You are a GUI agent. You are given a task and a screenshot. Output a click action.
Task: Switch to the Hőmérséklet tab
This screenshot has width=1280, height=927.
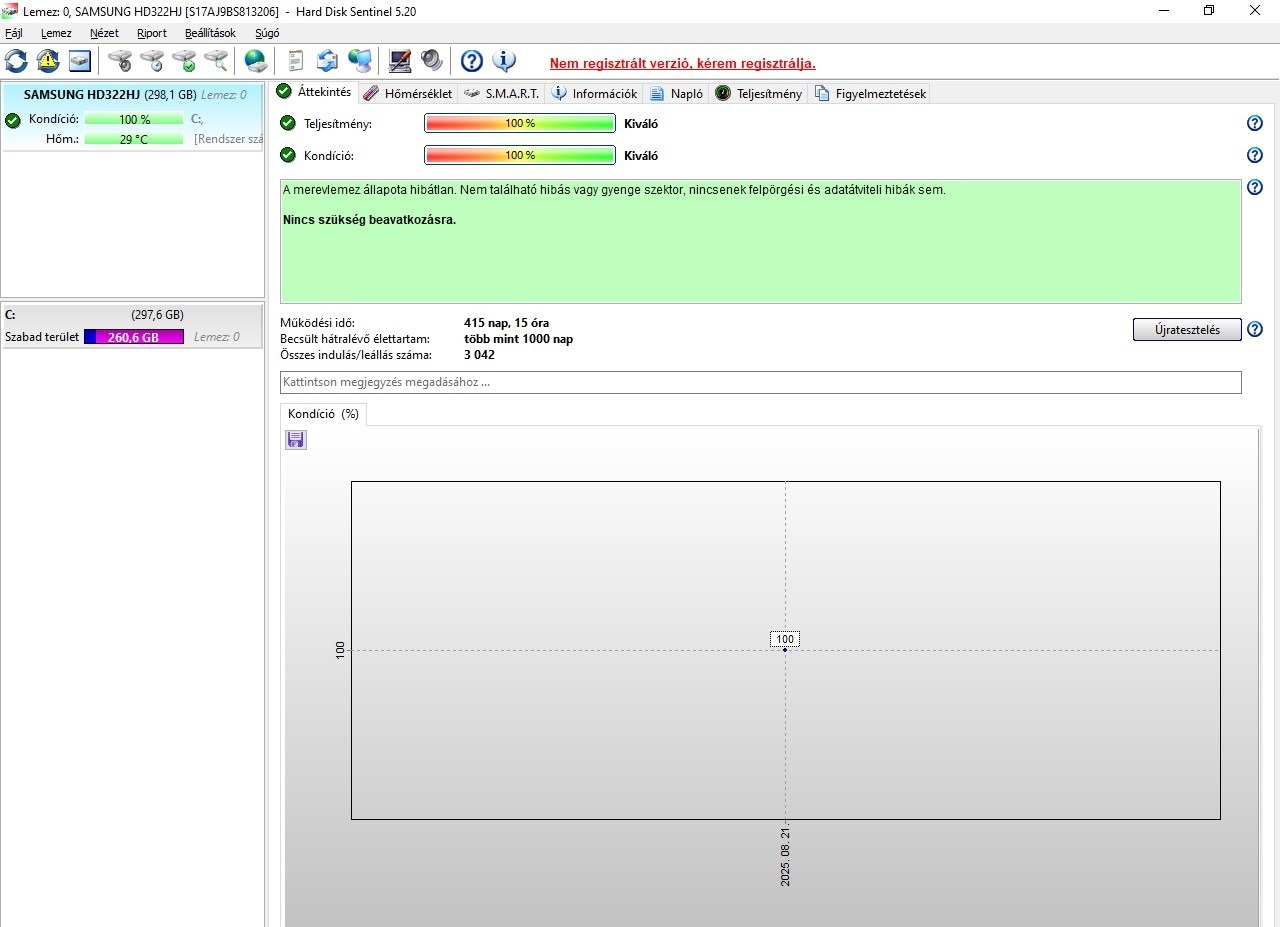pyautogui.click(x=408, y=93)
